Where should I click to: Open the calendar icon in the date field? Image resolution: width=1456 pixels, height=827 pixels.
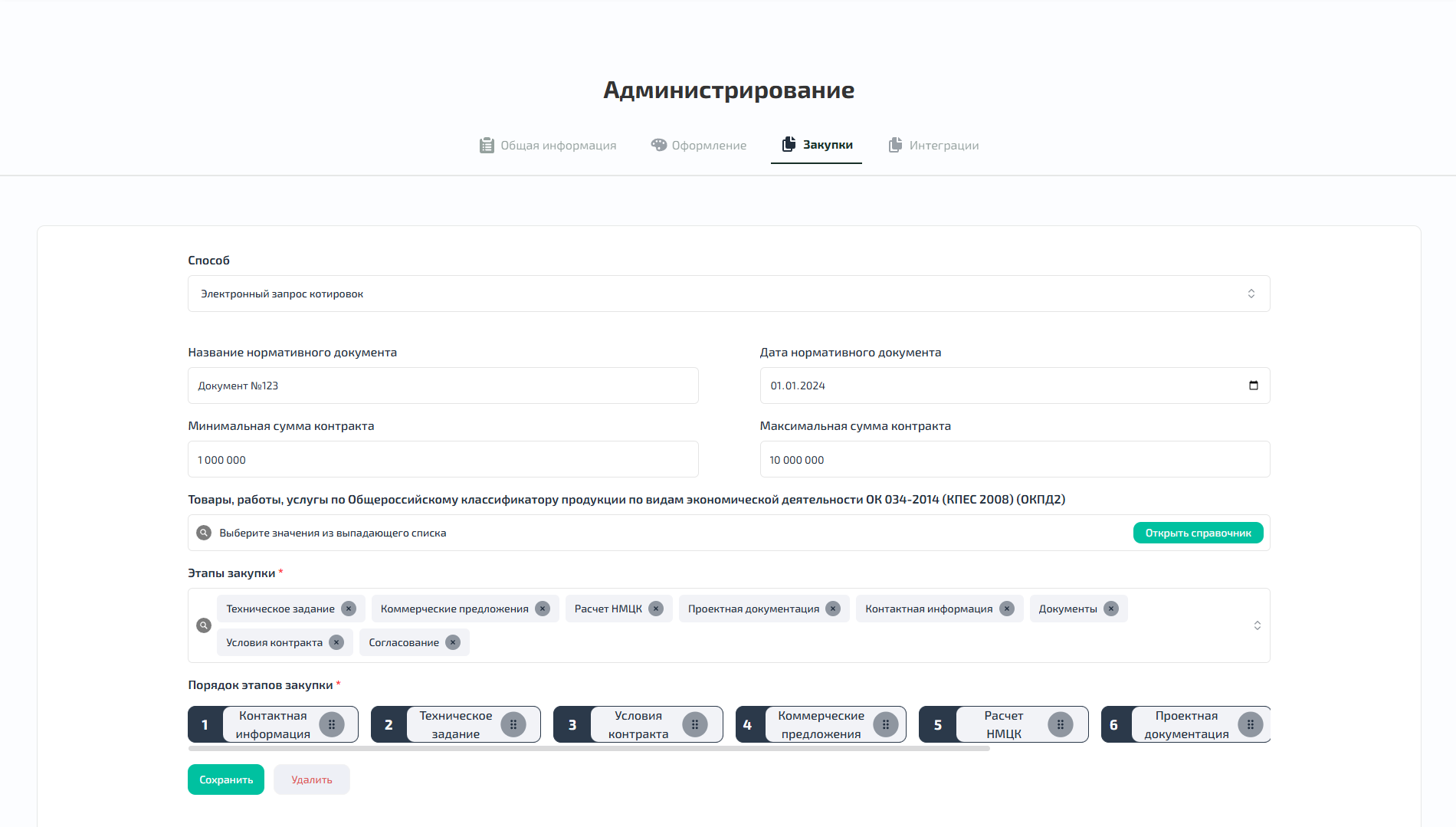coord(1254,386)
